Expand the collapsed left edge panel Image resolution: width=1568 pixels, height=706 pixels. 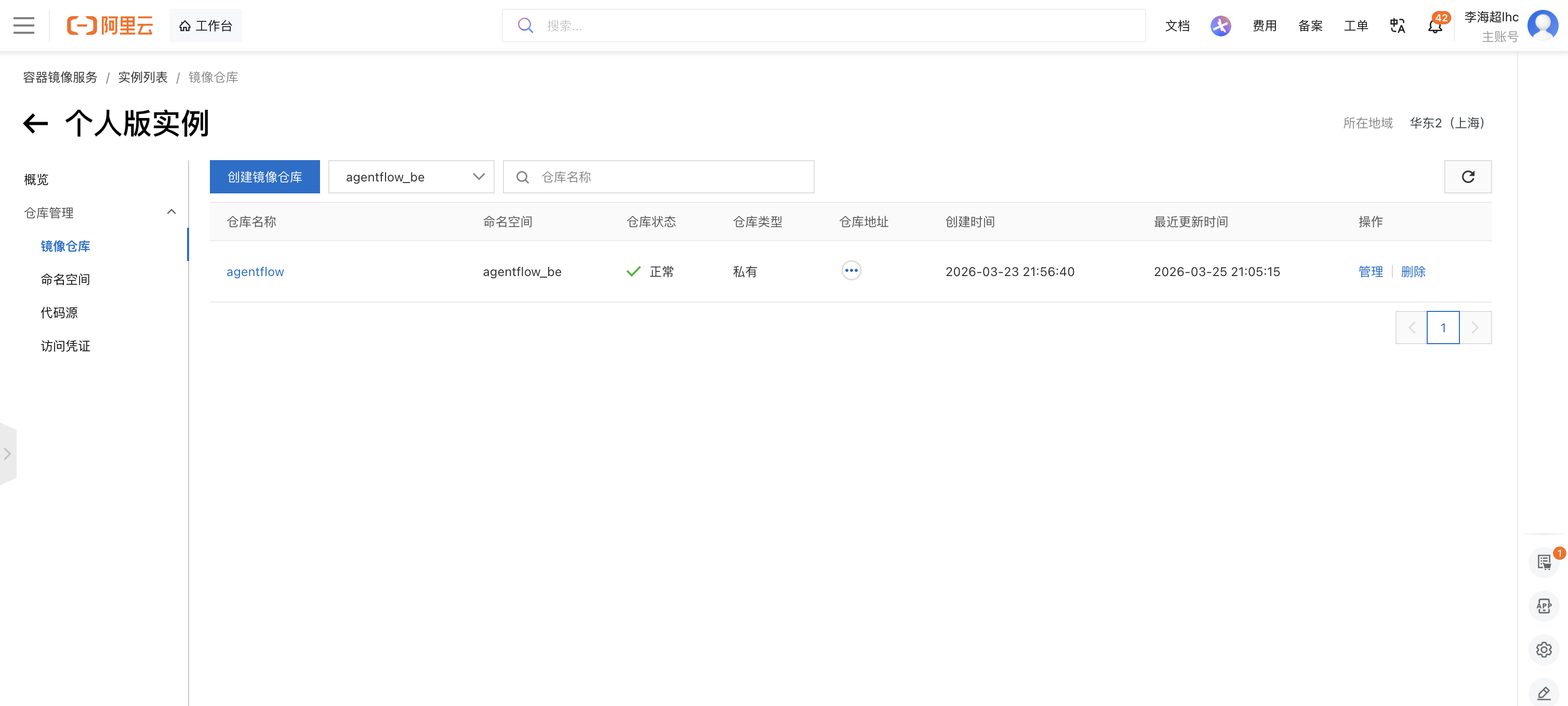pyautogui.click(x=8, y=453)
